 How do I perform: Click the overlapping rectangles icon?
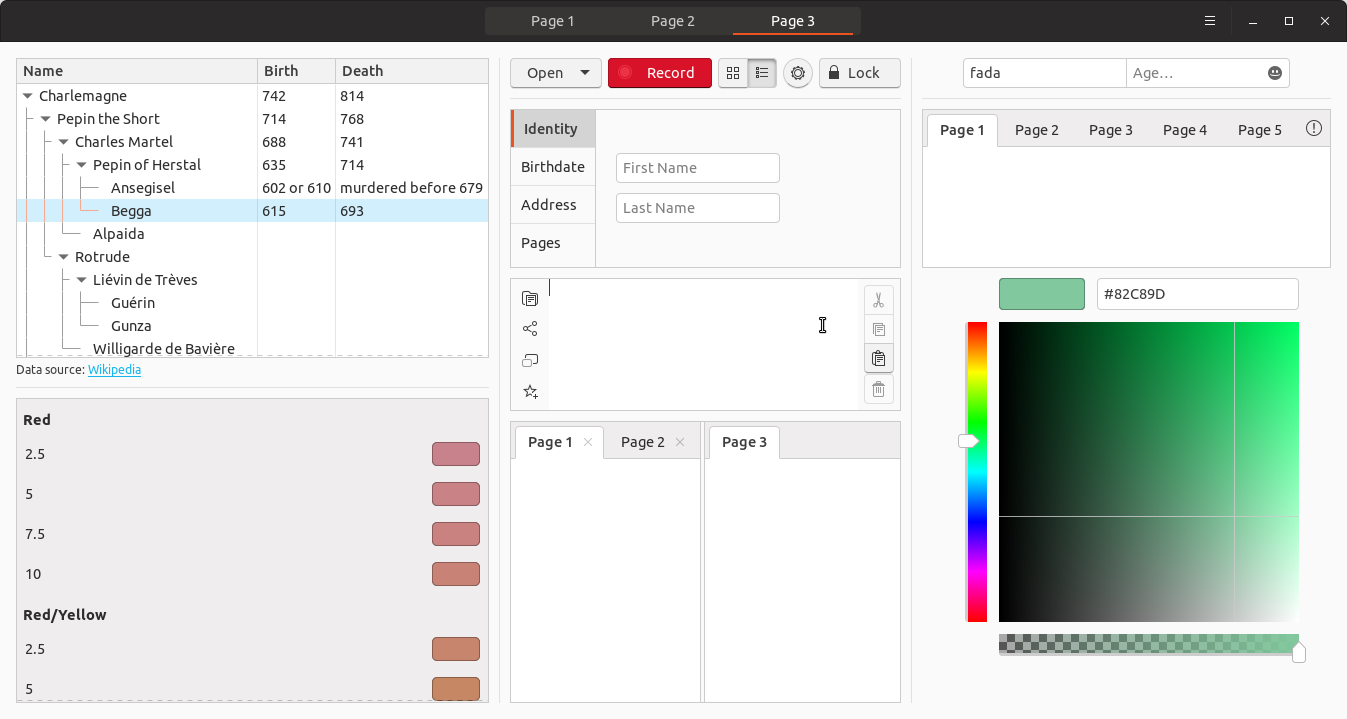click(530, 360)
